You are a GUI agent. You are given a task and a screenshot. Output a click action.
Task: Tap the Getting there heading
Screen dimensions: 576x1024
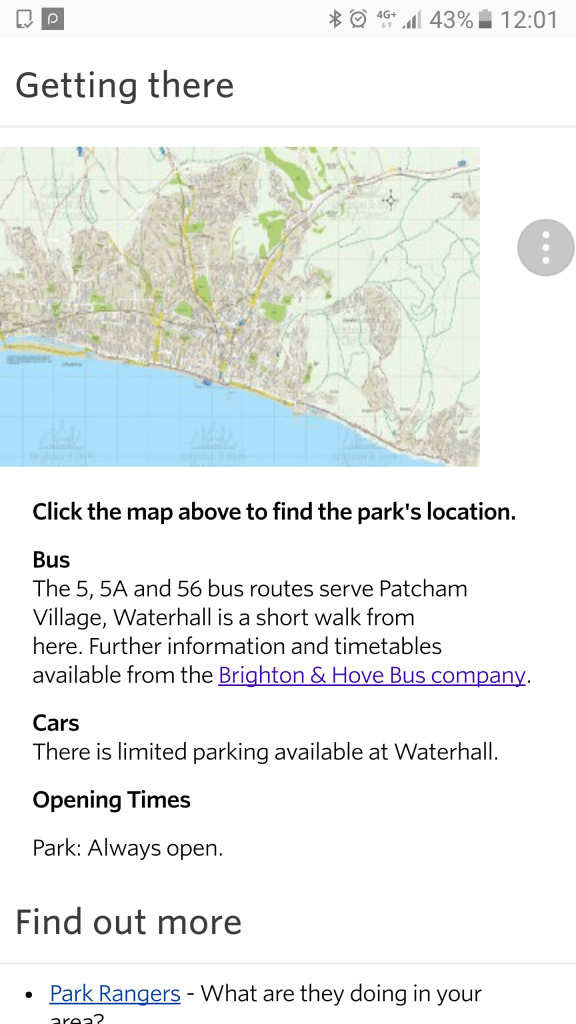[x=124, y=86]
